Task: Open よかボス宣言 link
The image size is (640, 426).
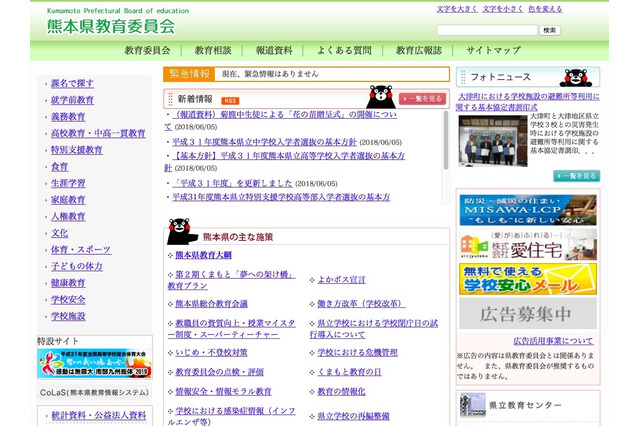Action: coord(341,280)
